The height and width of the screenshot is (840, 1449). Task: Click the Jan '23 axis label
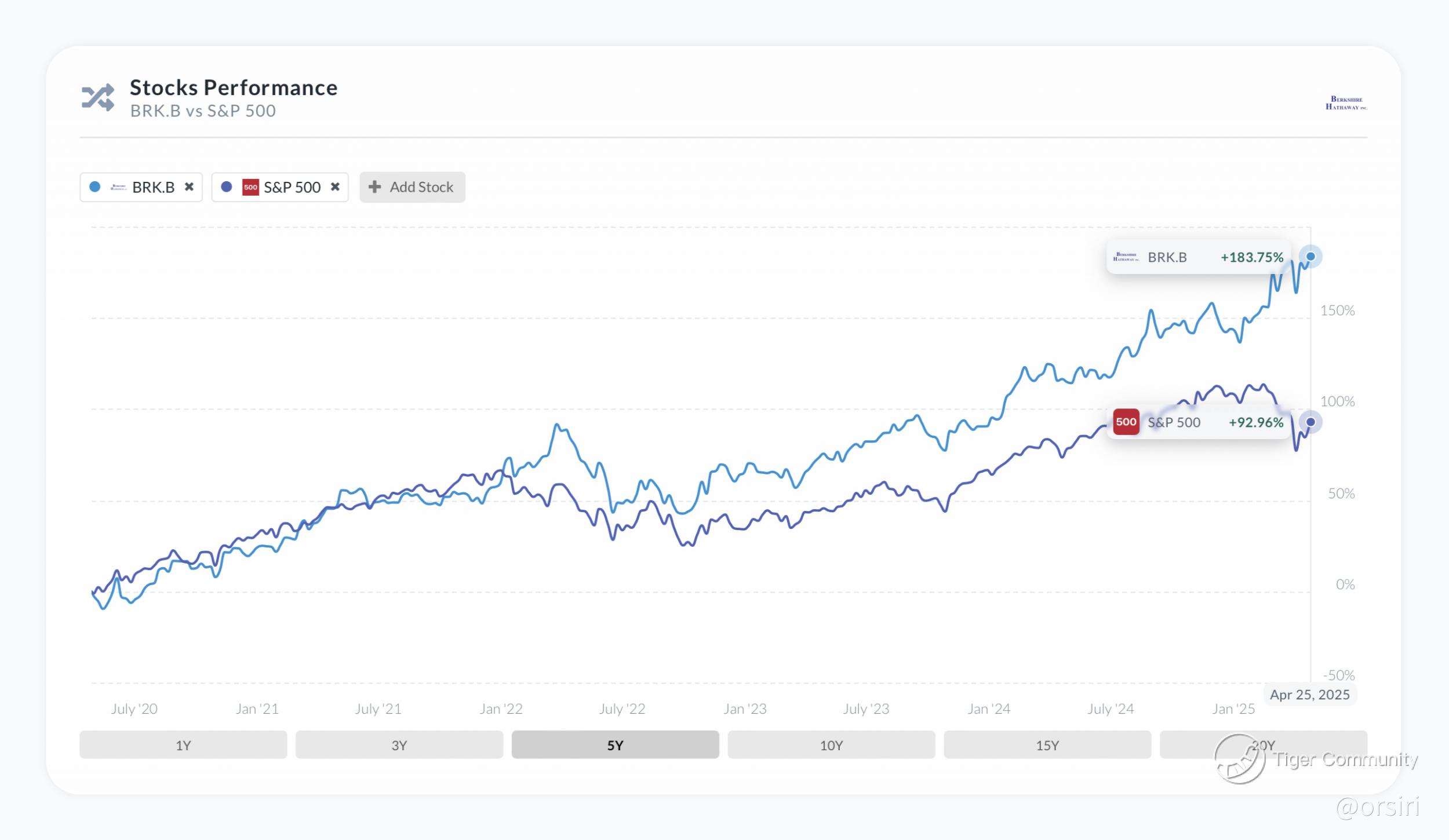click(745, 709)
